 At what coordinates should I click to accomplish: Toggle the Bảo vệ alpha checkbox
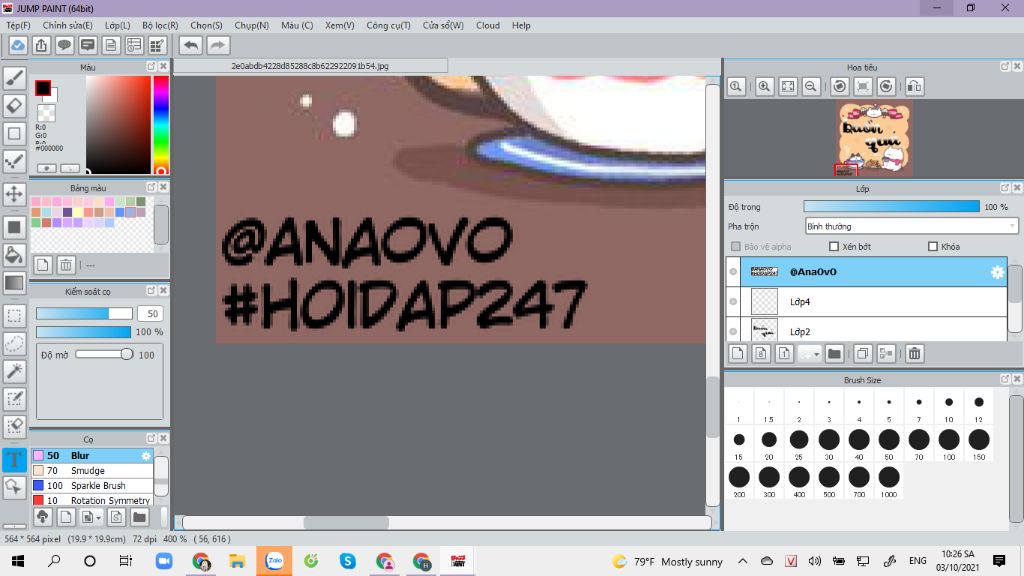[736, 246]
